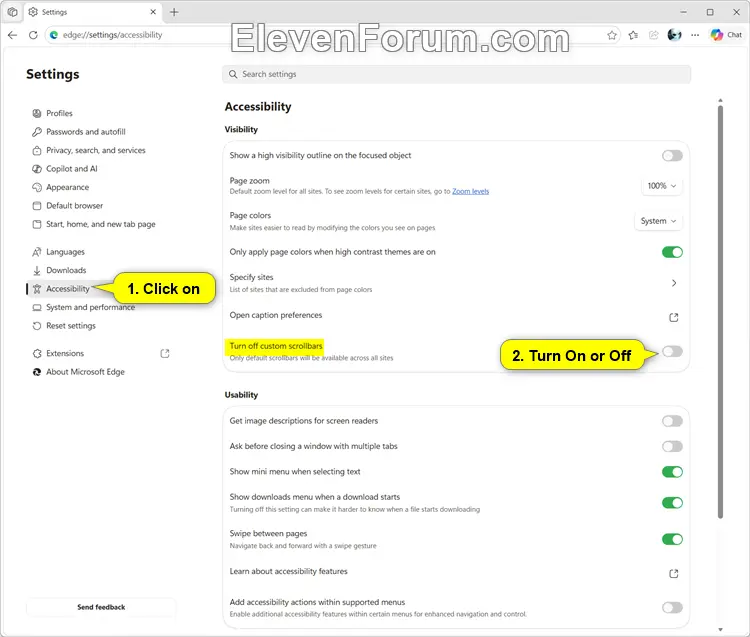Expand Specify sites chevron
This screenshot has height=637, width=750.
click(673, 283)
